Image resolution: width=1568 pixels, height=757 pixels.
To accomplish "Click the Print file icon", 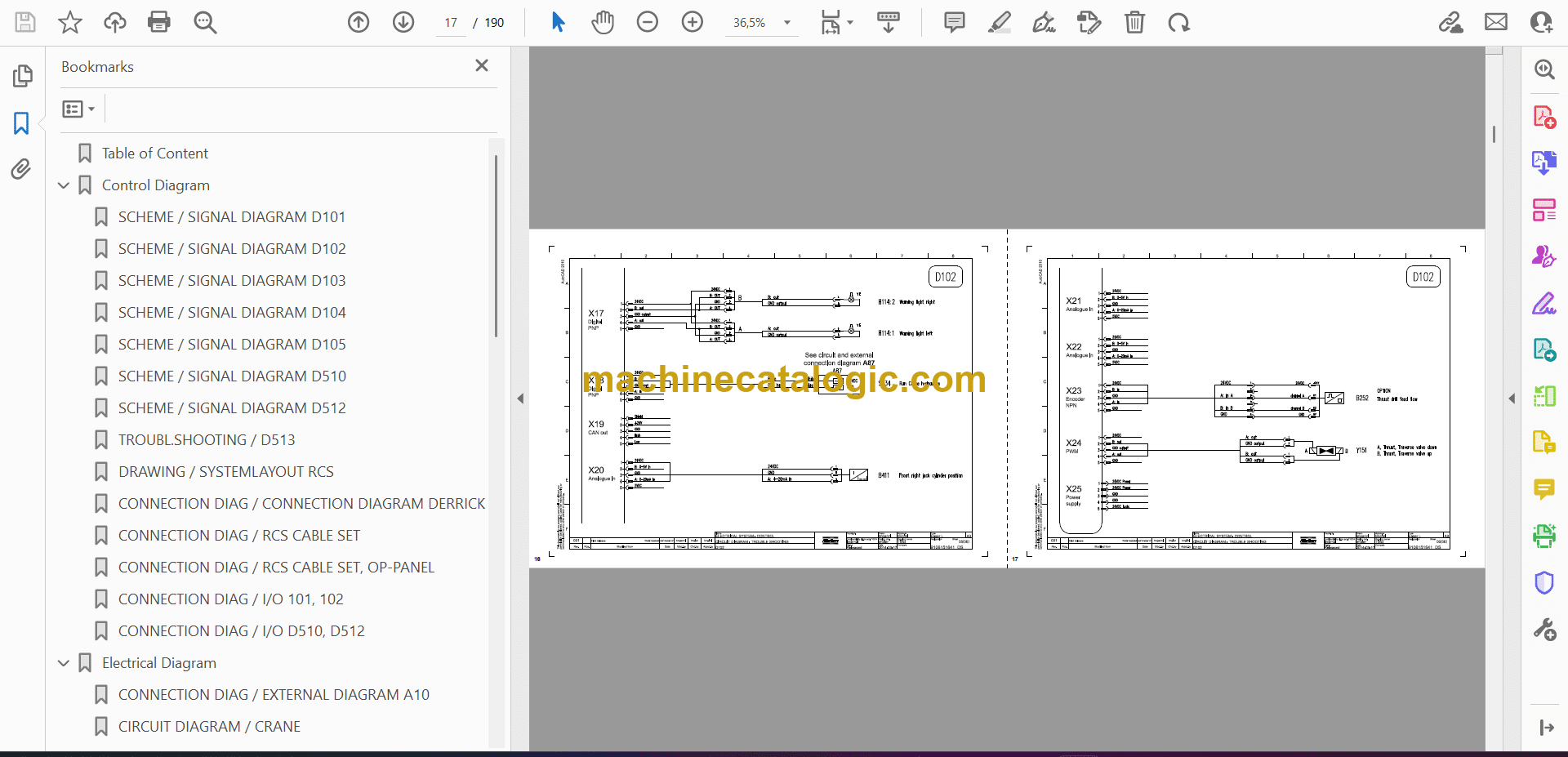I will click(158, 22).
